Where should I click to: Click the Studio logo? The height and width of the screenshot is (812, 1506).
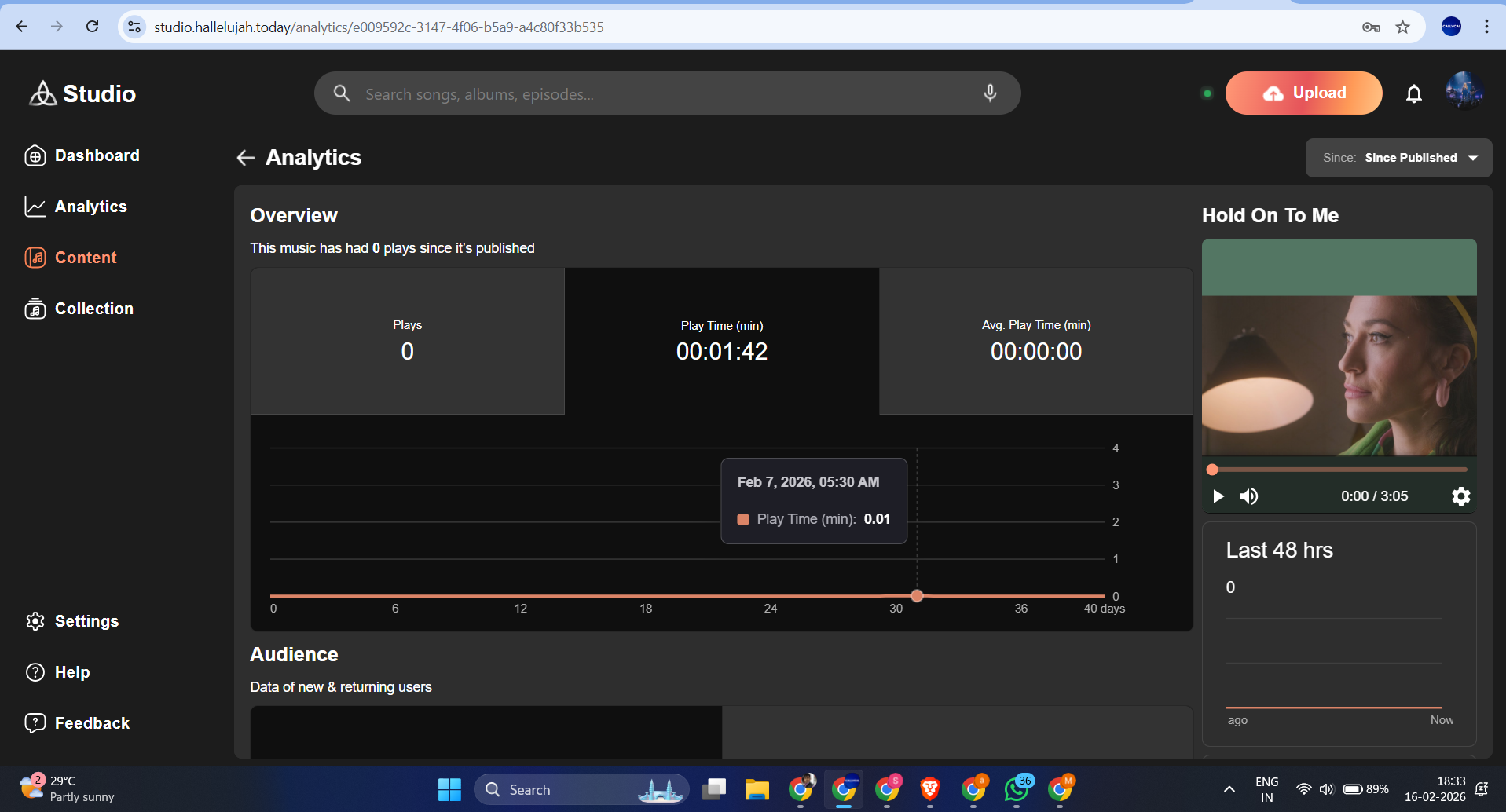pyautogui.click(x=82, y=93)
